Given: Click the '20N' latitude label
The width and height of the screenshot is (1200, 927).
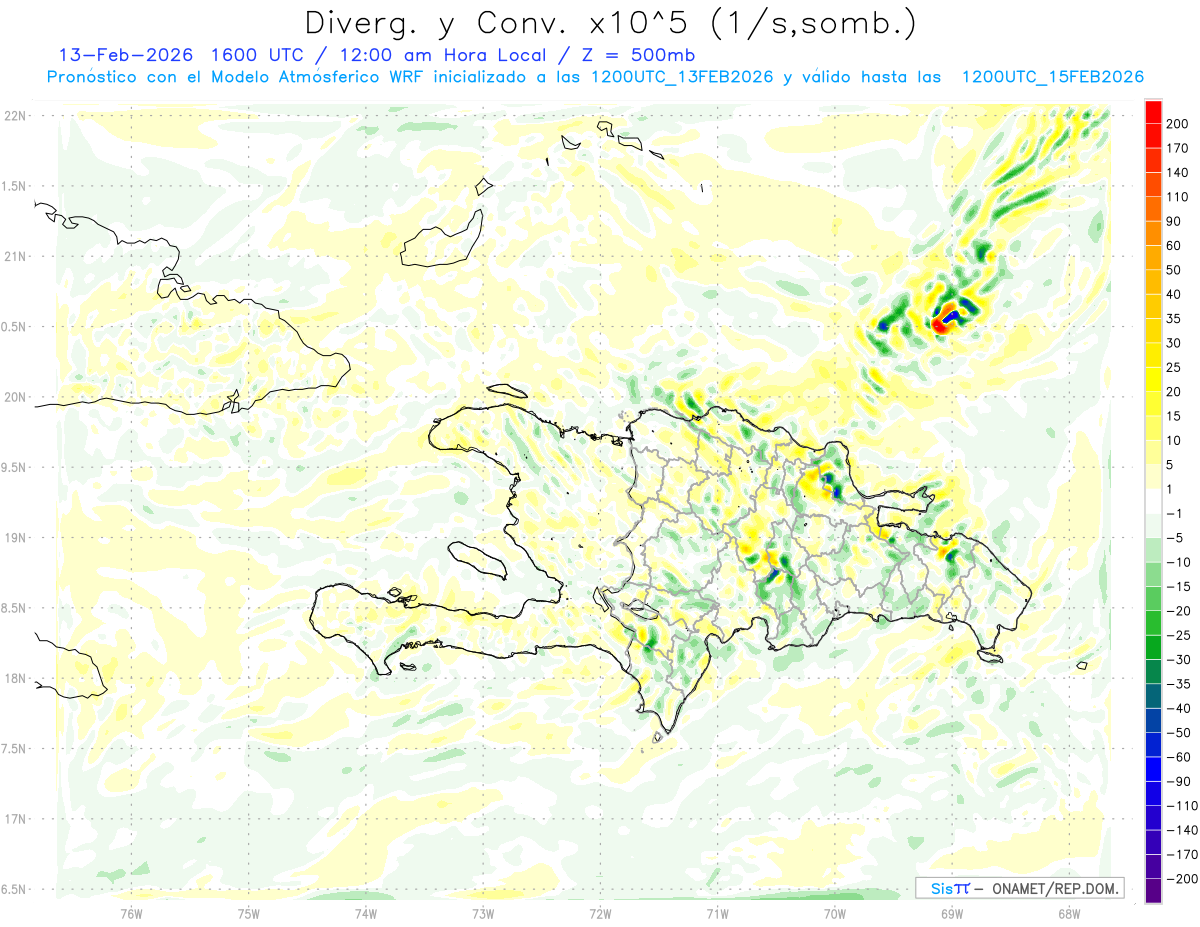Looking at the screenshot, I should (15, 398).
